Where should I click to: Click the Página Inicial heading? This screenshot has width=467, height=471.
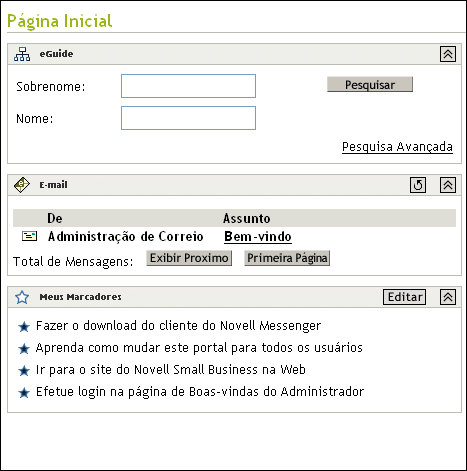click(60, 21)
